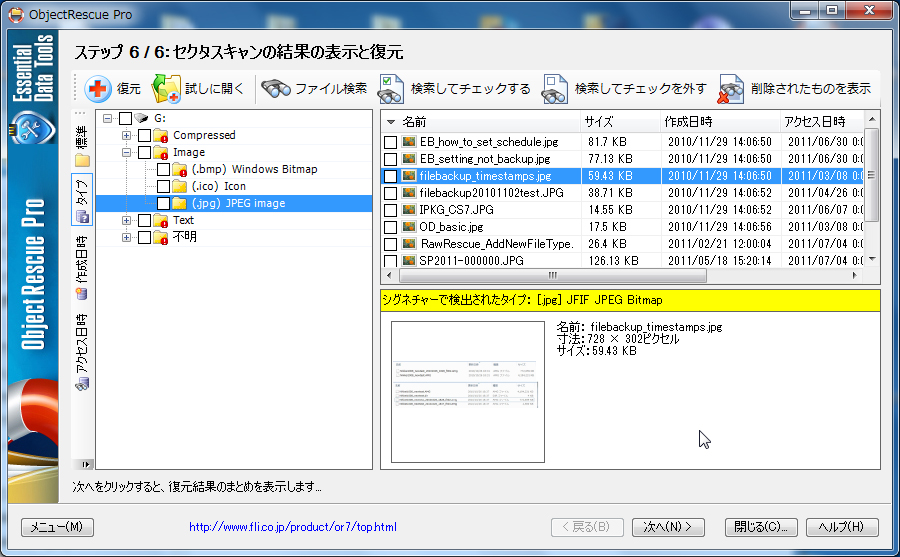Click the ObjectRescue Pro title bar icon
The image size is (900, 557).
16,14
